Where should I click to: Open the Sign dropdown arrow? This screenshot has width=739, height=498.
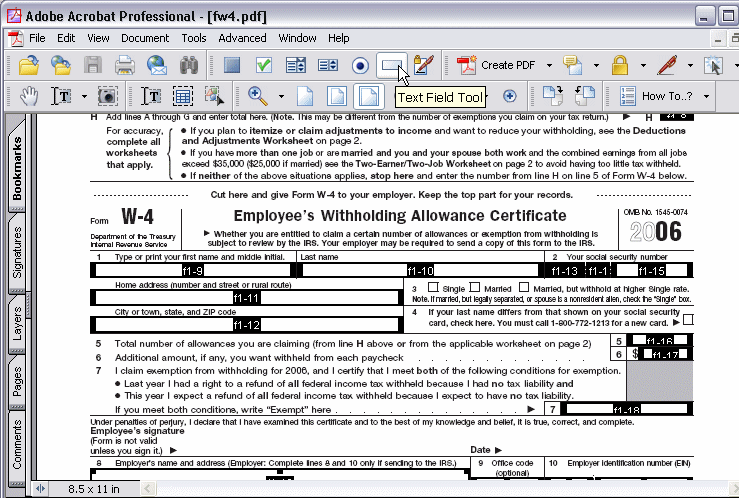(690, 65)
